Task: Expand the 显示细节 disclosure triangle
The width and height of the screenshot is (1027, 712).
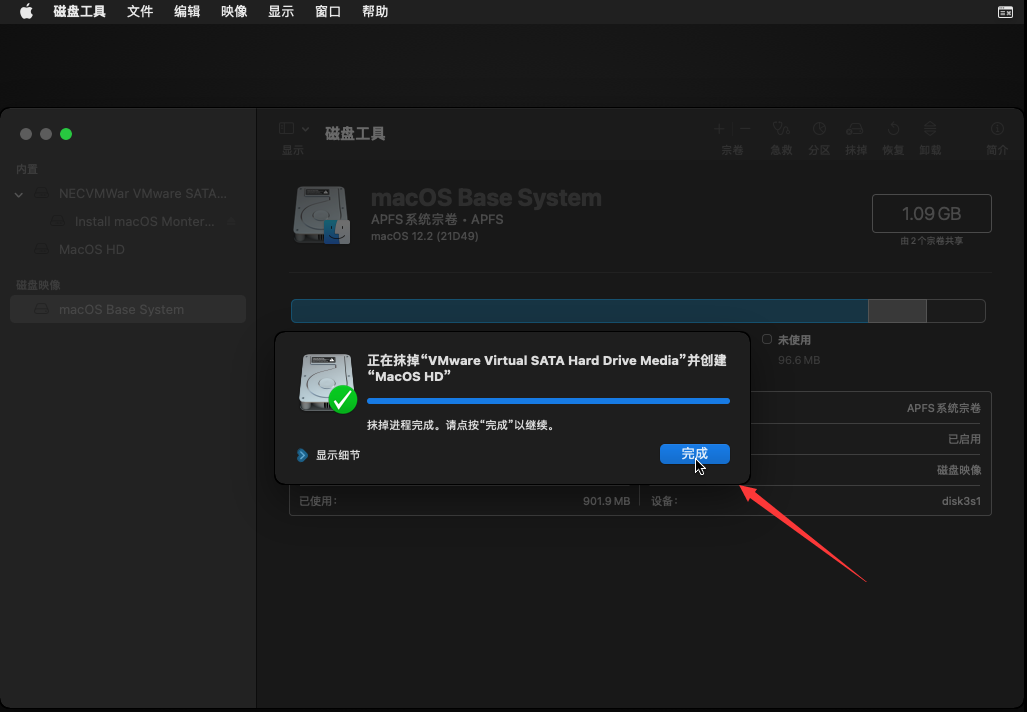Action: (x=302, y=455)
